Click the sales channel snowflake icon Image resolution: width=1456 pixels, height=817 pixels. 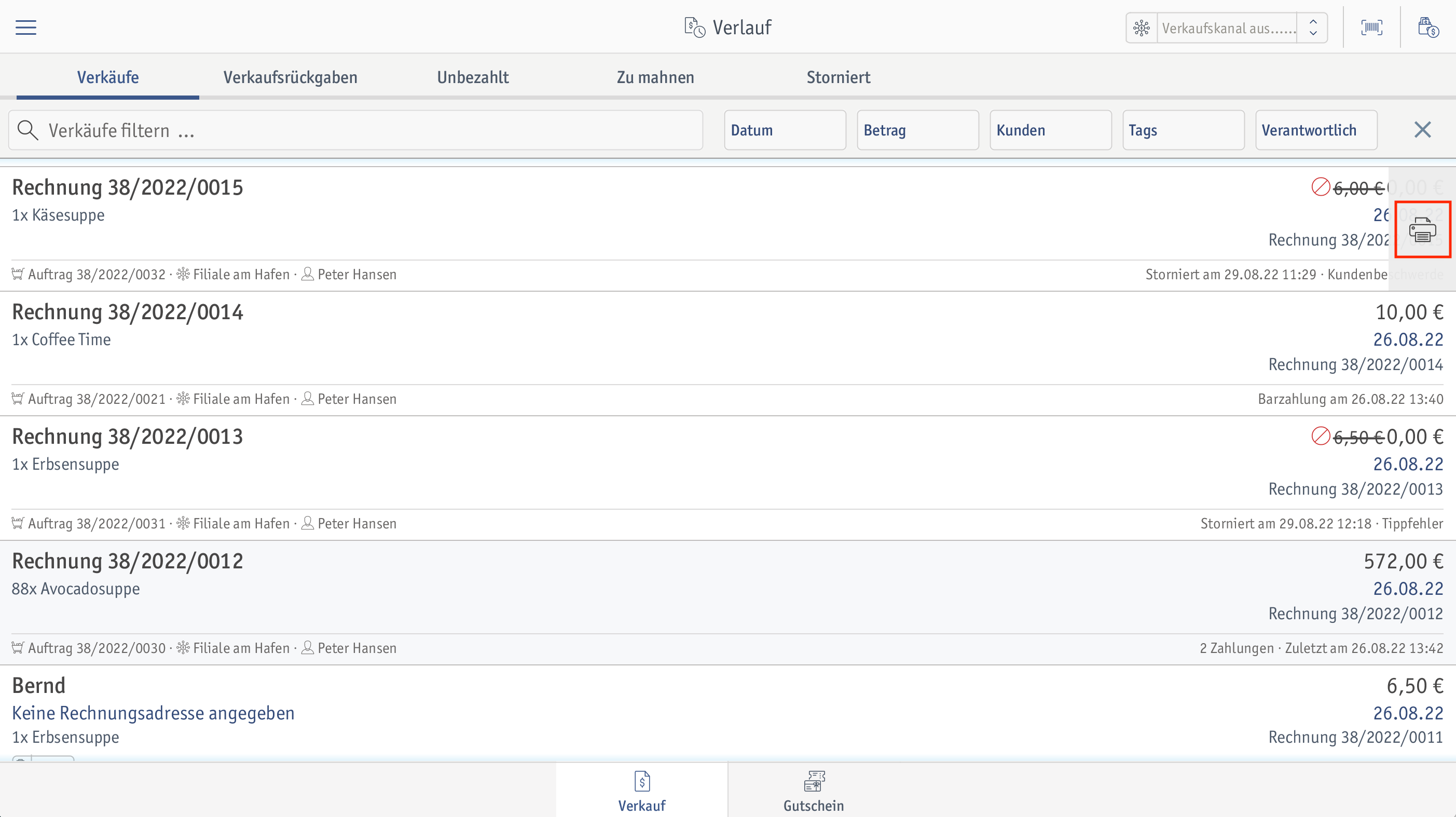click(1141, 28)
